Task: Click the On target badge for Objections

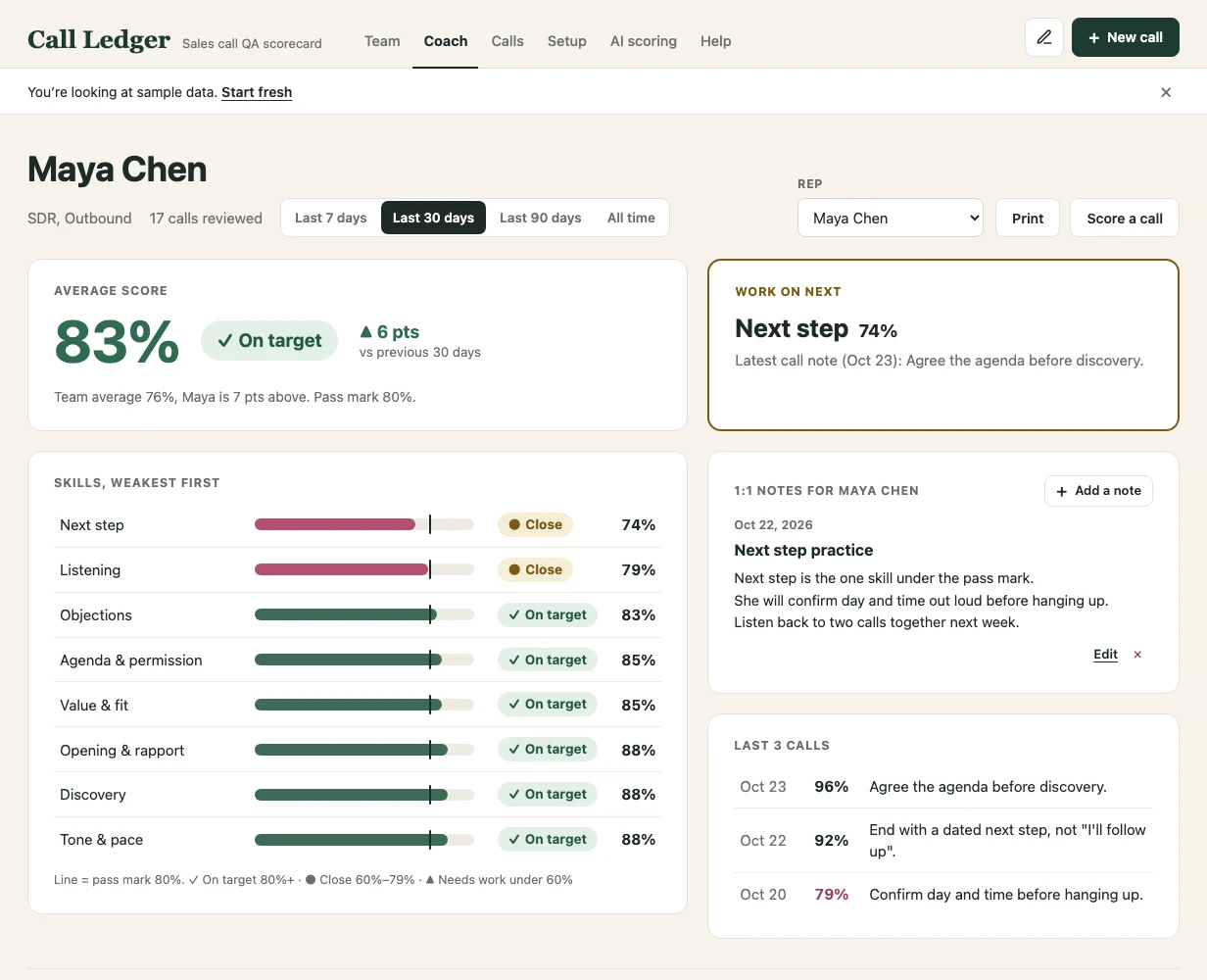Action: pyautogui.click(x=548, y=614)
